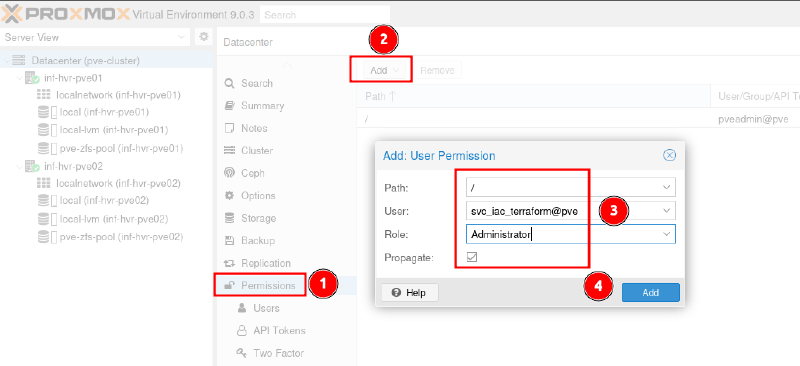Open the Search menu item in Datacenter panel

[x=286, y=83]
